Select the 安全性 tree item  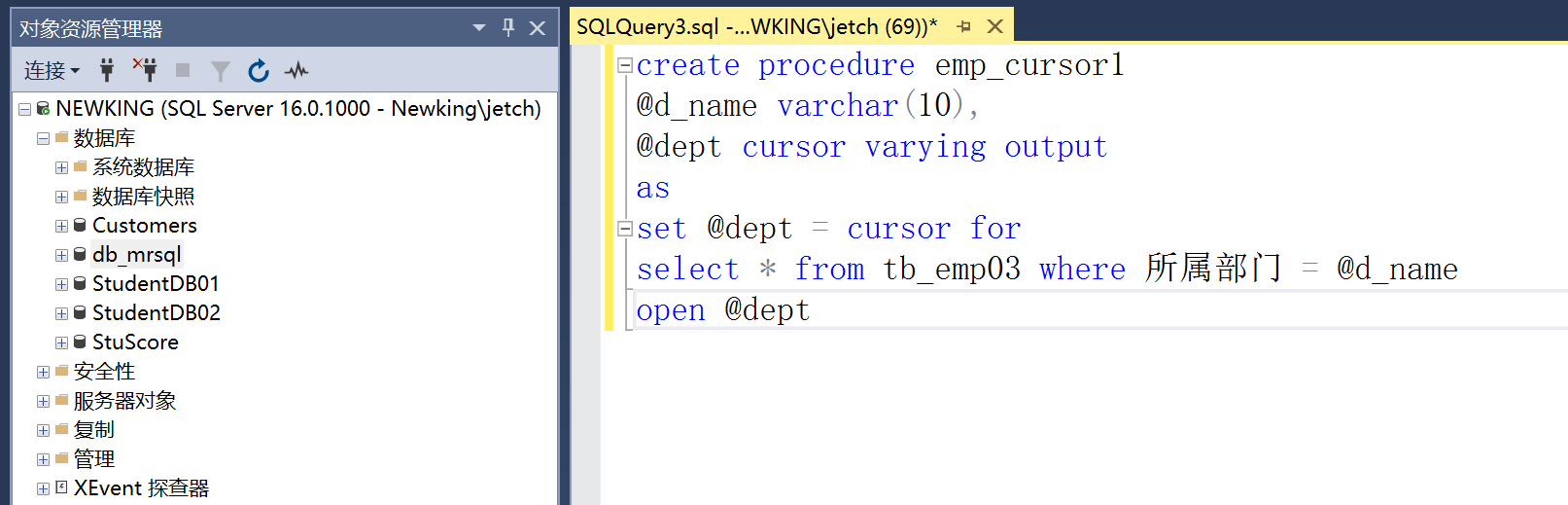[x=104, y=372]
